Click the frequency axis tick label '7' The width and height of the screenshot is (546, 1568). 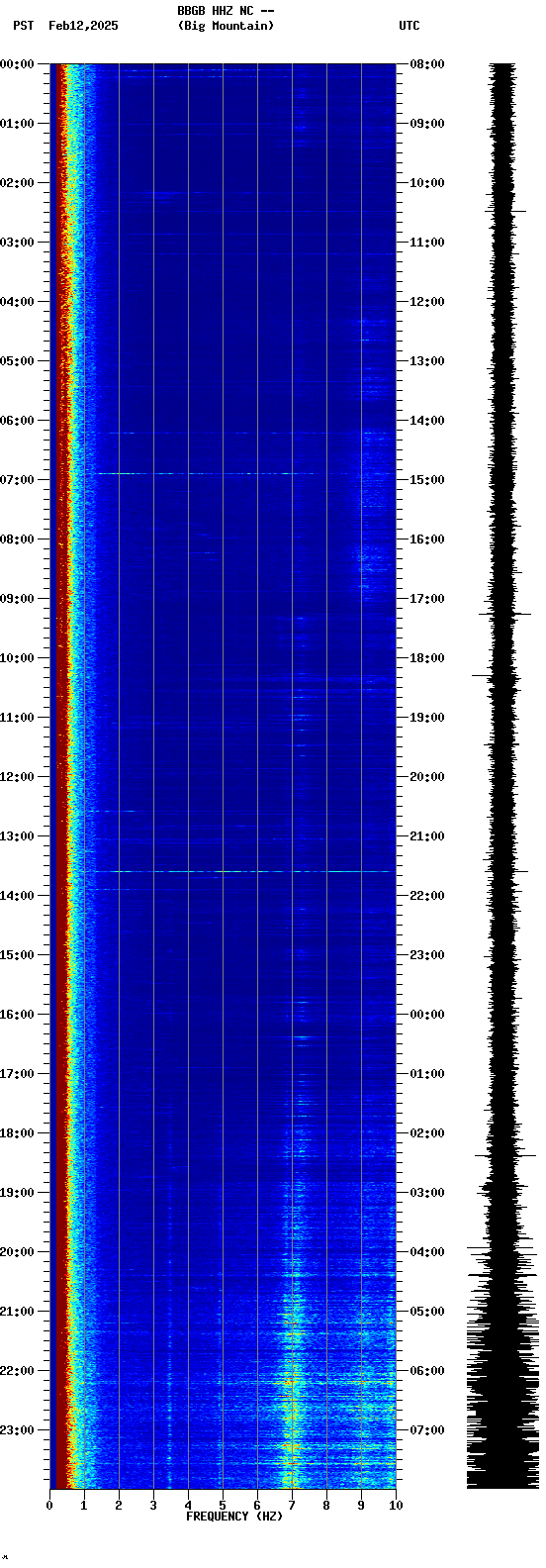(292, 1506)
